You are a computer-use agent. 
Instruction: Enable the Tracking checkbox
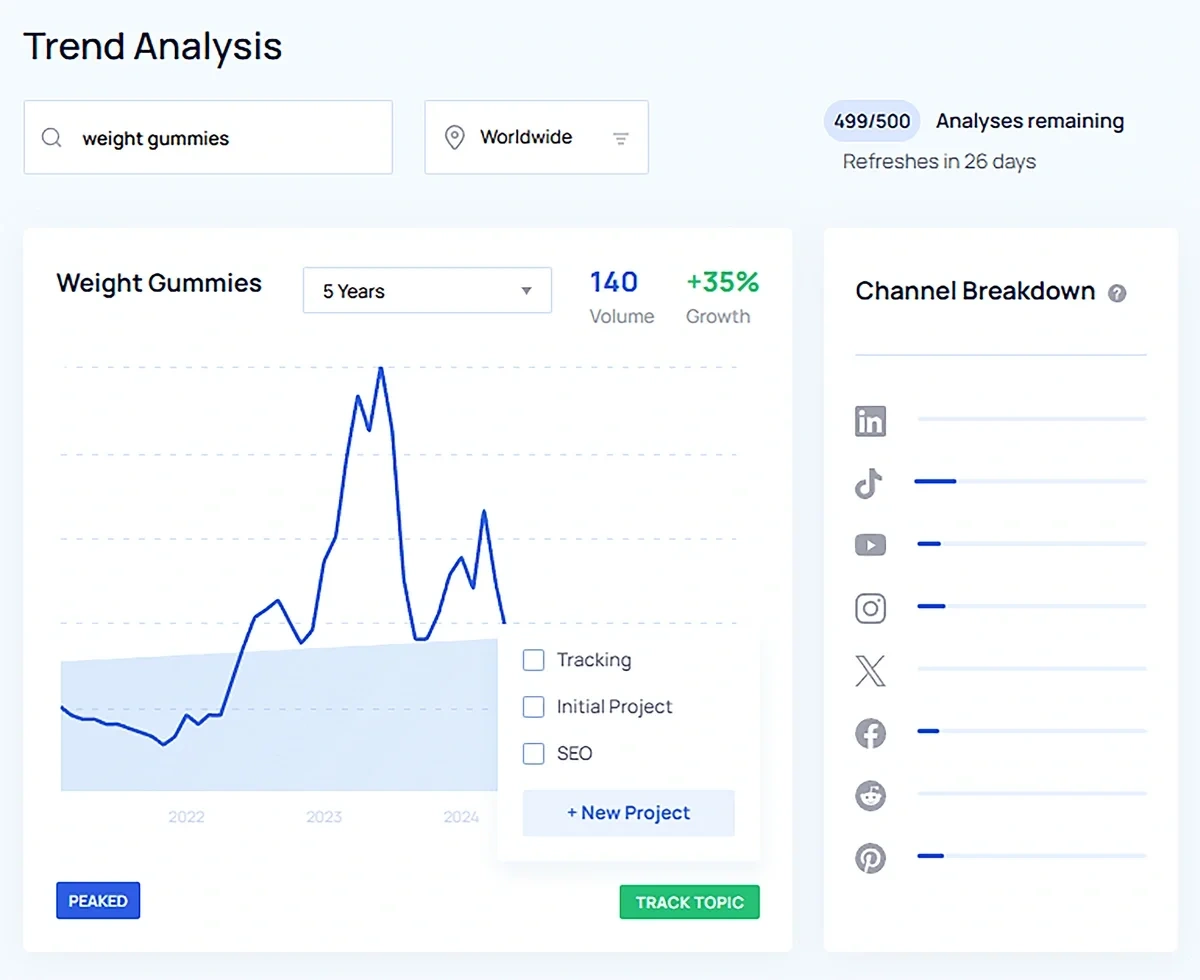[533, 660]
